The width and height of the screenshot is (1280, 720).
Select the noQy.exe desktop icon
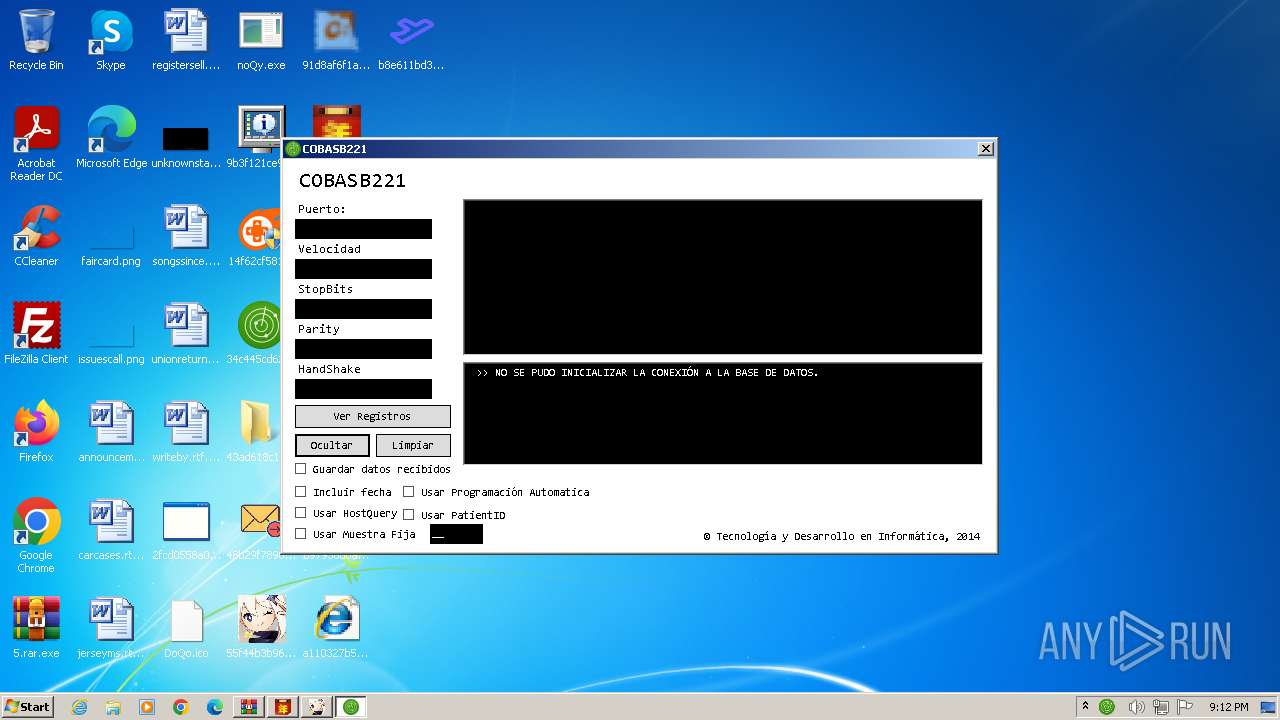click(x=260, y=40)
